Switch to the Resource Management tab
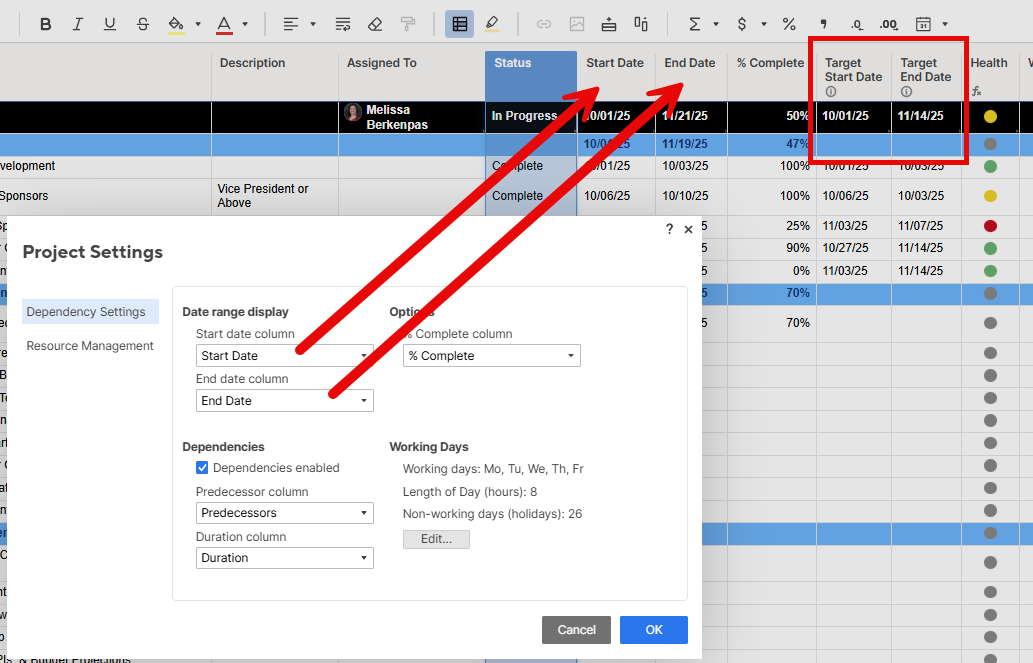Viewport: 1033px width, 663px height. click(90, 346)
